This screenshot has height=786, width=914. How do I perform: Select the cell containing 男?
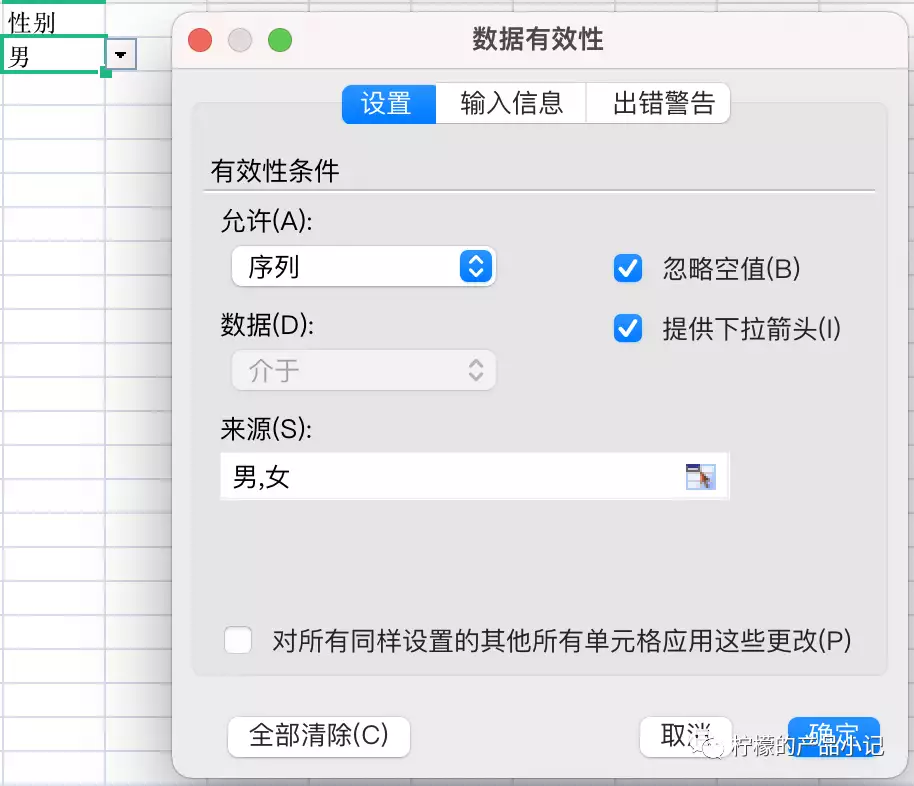(52, 56)
